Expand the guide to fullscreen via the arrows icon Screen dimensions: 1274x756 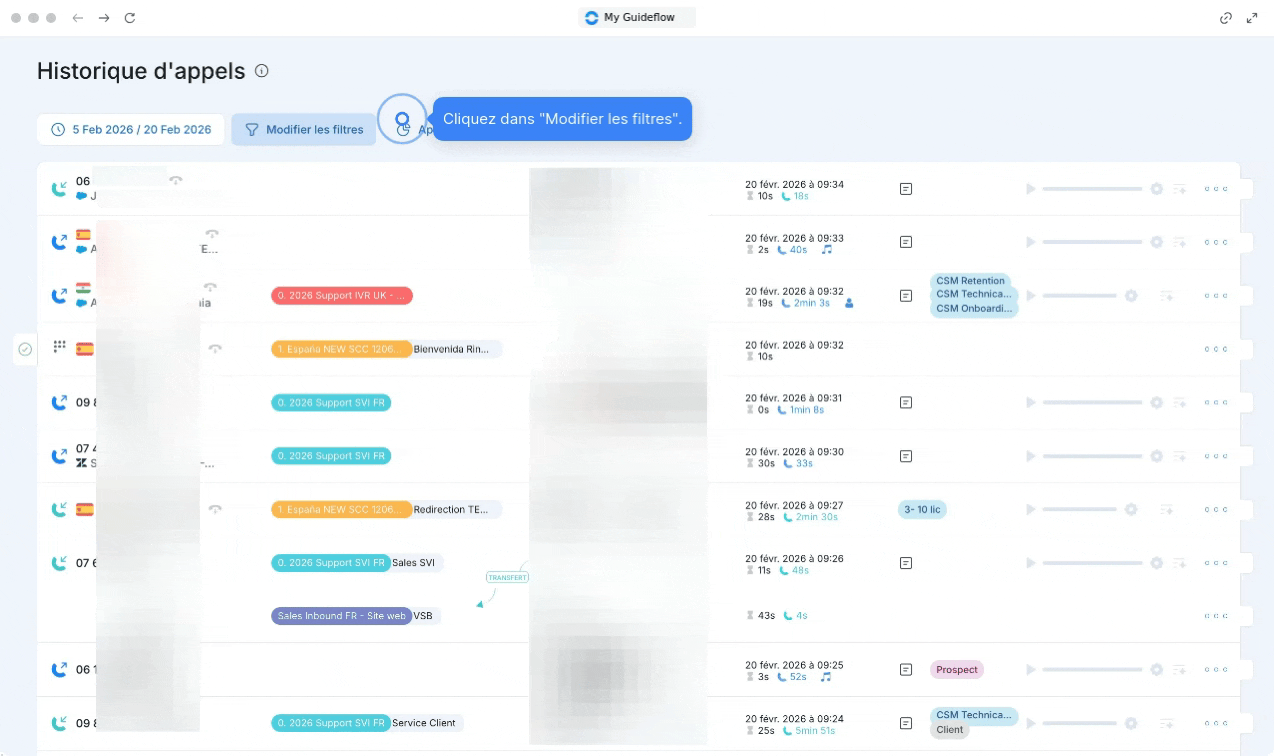1252,18
